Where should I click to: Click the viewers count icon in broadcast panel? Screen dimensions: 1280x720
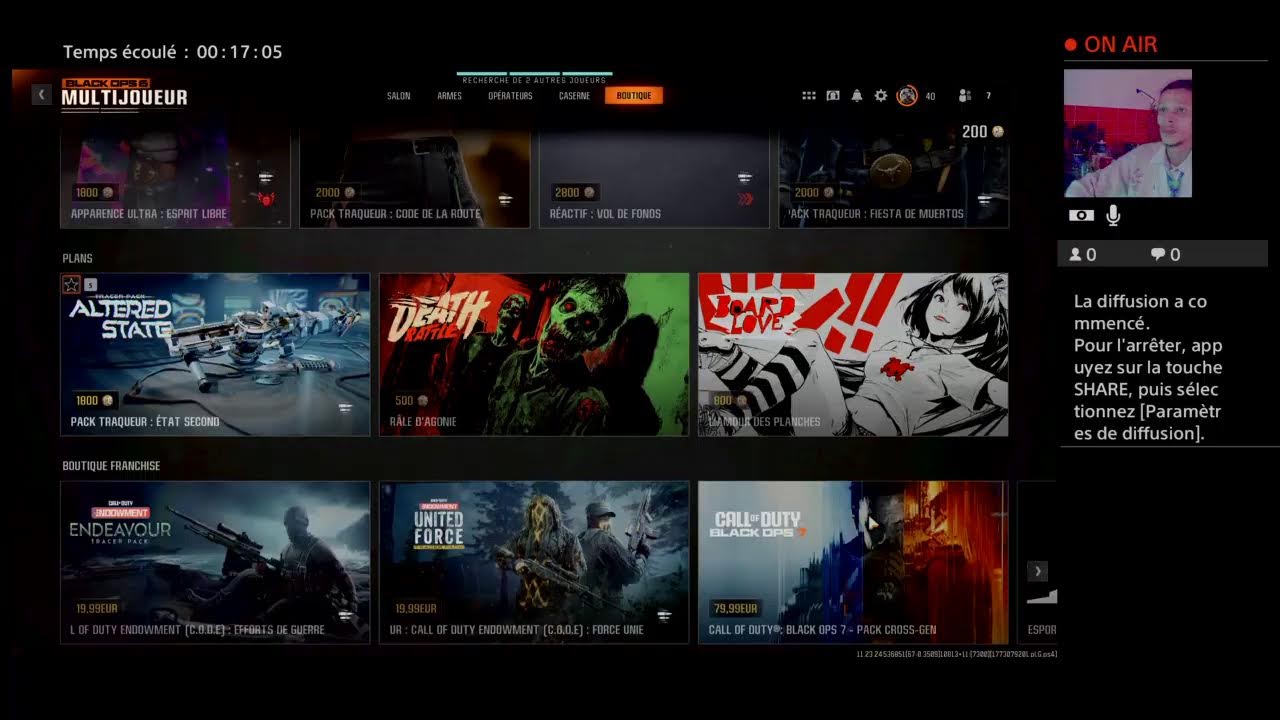coord(1076,255)
